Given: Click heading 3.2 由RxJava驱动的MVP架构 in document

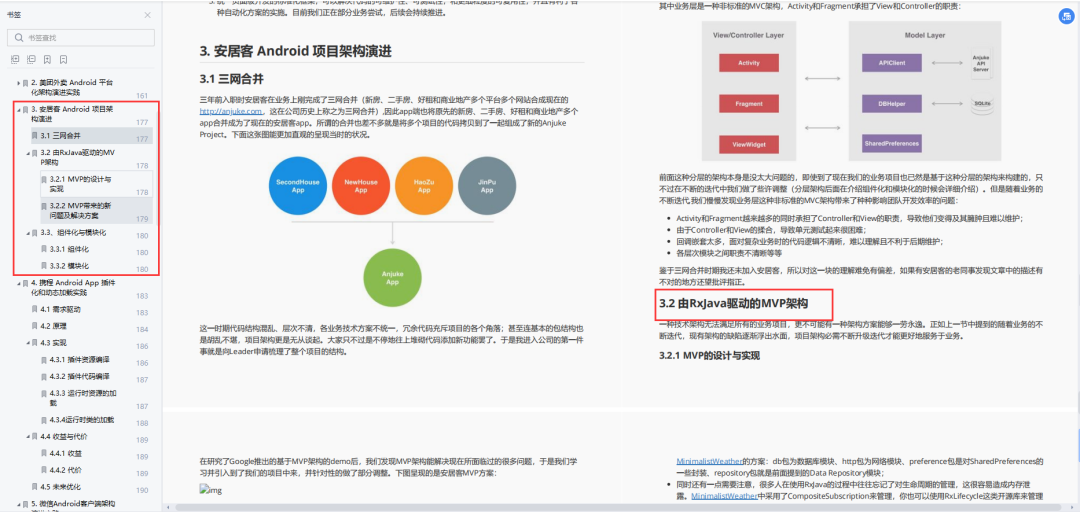Looking at the screenshot, I should (x=733, y=303).
